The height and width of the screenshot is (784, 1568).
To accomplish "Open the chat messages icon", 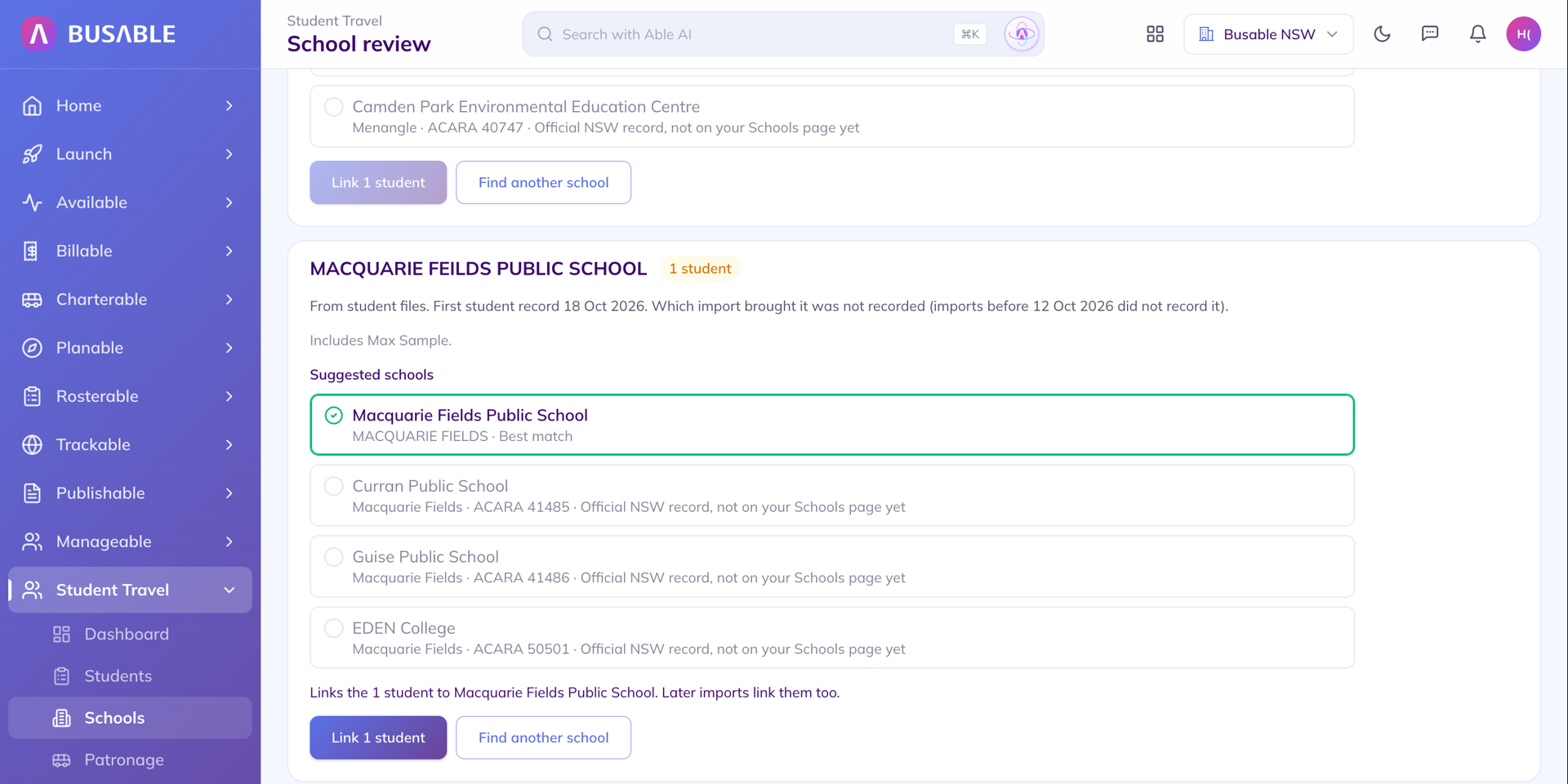I will 1430,34.
